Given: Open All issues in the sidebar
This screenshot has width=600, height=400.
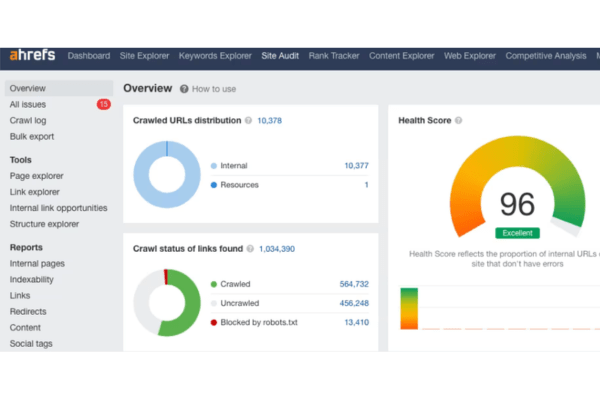Looking at the screenshot, I should pyautogui.click(x=28, y=104).
